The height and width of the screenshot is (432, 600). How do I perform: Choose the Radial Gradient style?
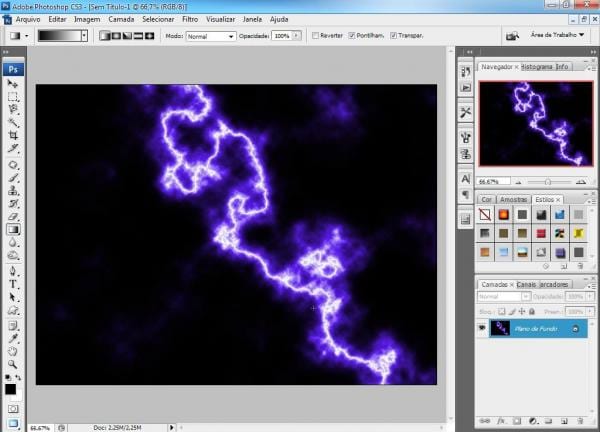(x=116, y=36)
